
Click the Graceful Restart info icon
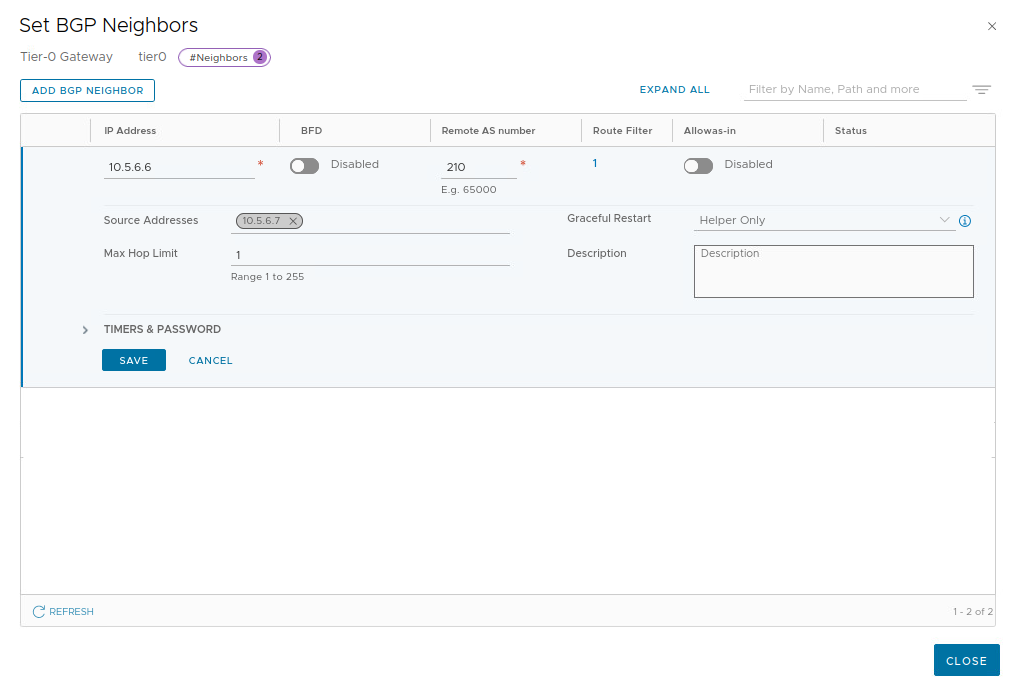point(965,221)
